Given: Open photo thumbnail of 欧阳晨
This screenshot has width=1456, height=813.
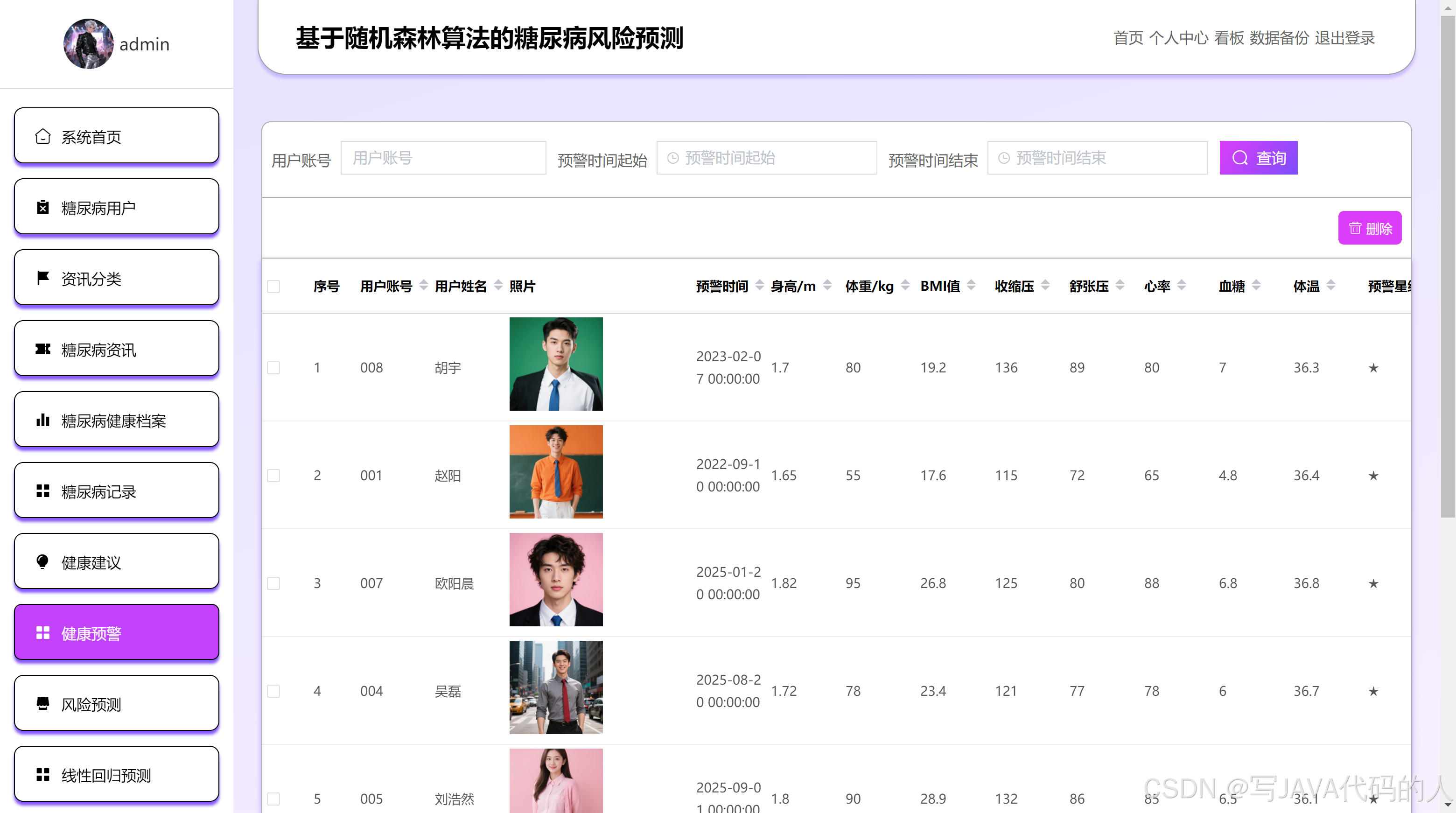Looking at the screenshot, I should point(556,580).
